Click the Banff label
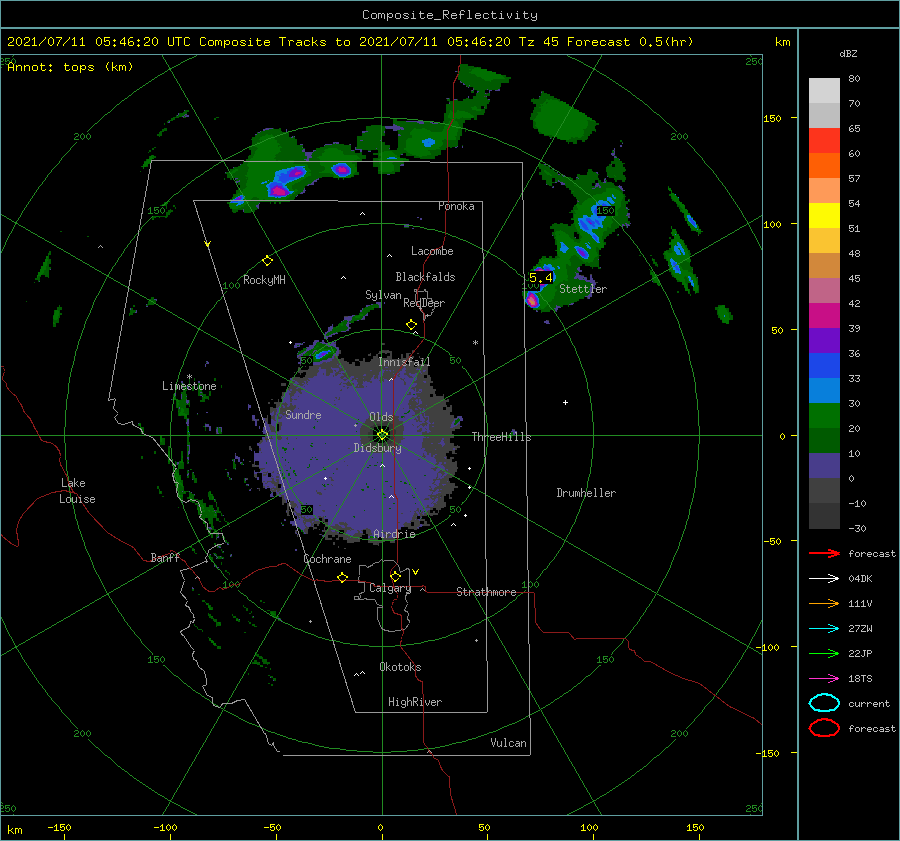 click(x=165, y=557)
